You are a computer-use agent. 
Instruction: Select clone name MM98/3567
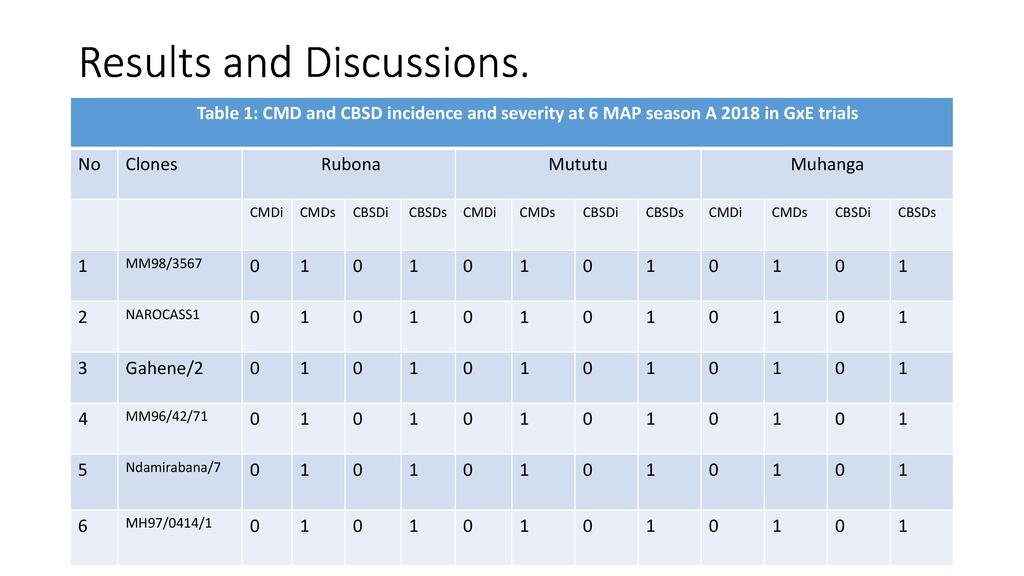pos(164,264)
